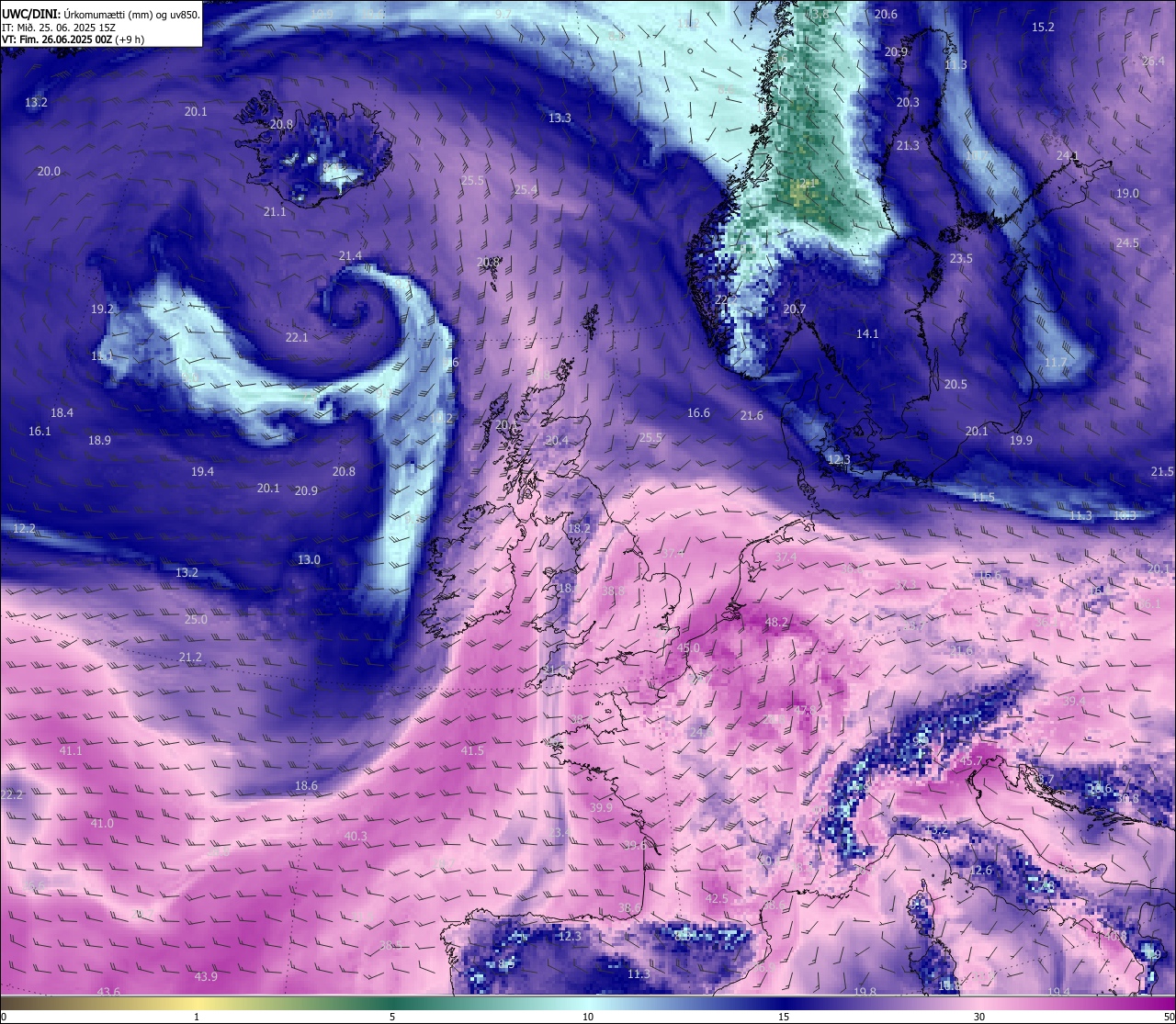
Task: Click the 20.4 value over Scotland
Action: click(x=557, y=441)
